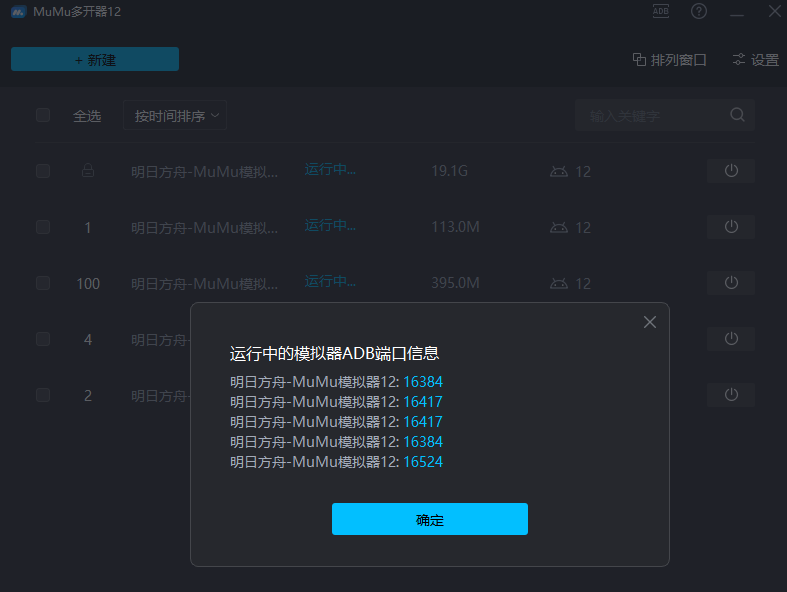Click the MuMu app logo icon
This screenshot has width=787, height=592.
pyautogui.click(x=19, y=12)
